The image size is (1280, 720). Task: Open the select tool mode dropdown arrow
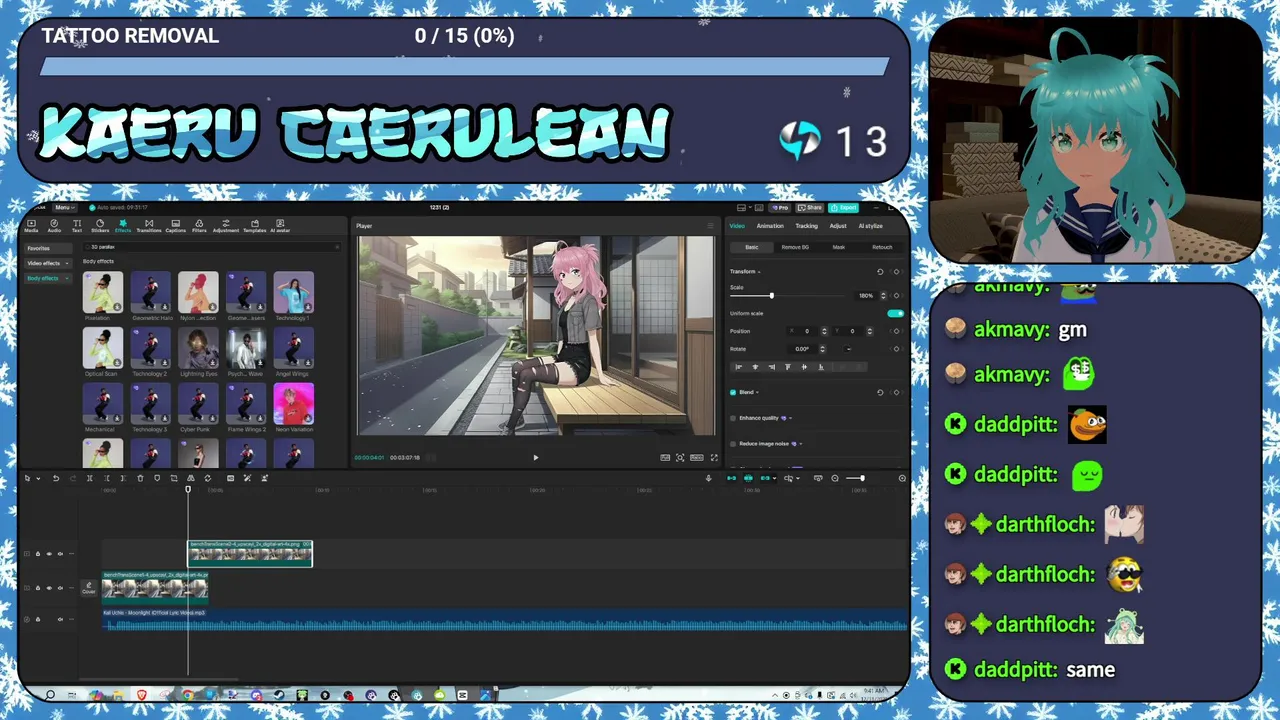pyautogui.click(x=38, y=478)
